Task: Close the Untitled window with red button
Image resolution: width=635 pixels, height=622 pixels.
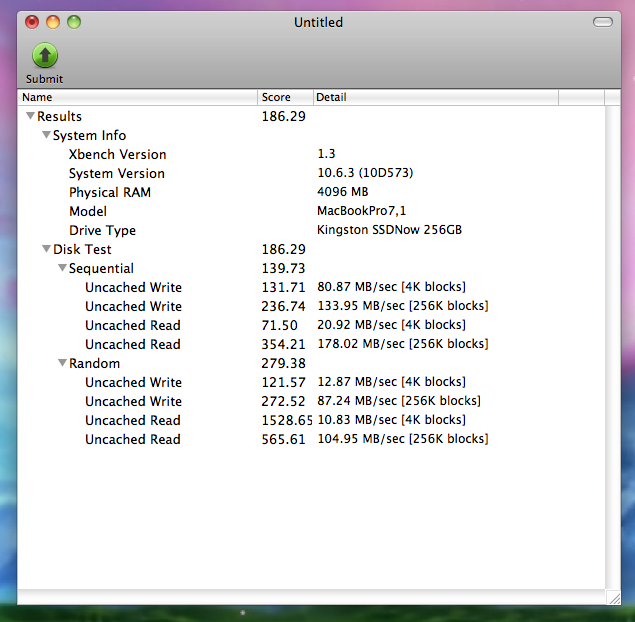Action: [32, 22]
